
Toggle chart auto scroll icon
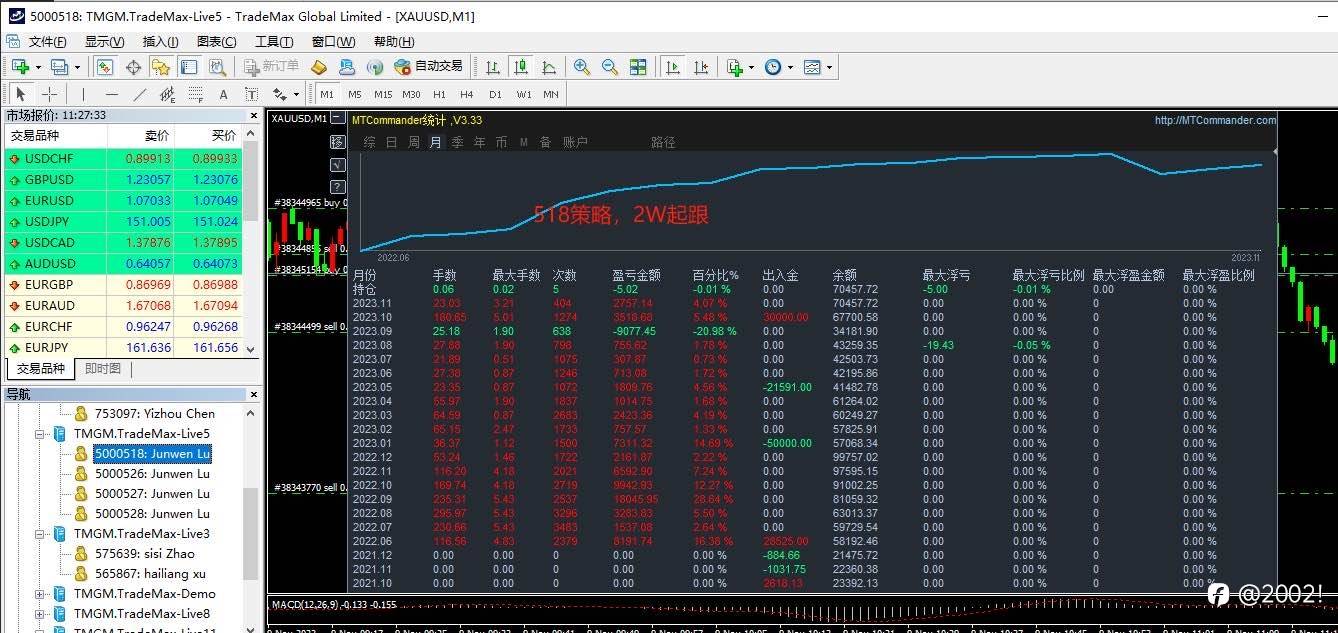point(673,67)
